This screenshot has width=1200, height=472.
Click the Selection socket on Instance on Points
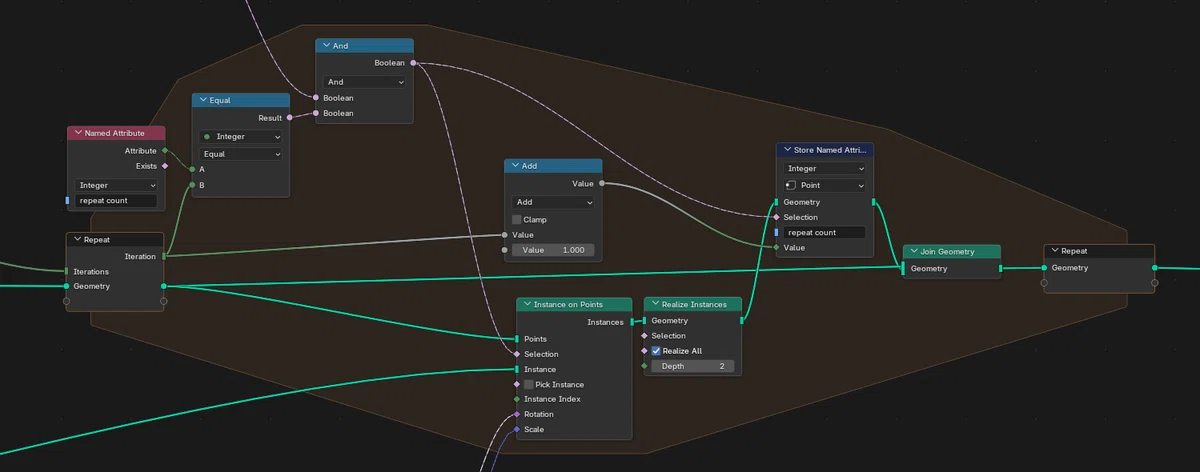pos(516,354)
